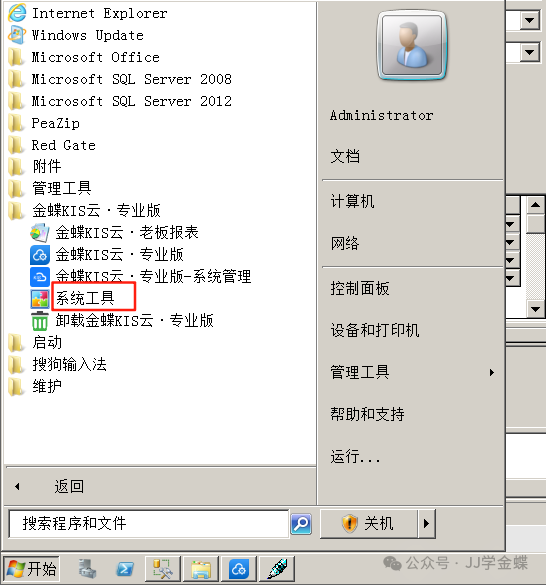Select 设备和打印机 in the right pane

pos(375,331)
